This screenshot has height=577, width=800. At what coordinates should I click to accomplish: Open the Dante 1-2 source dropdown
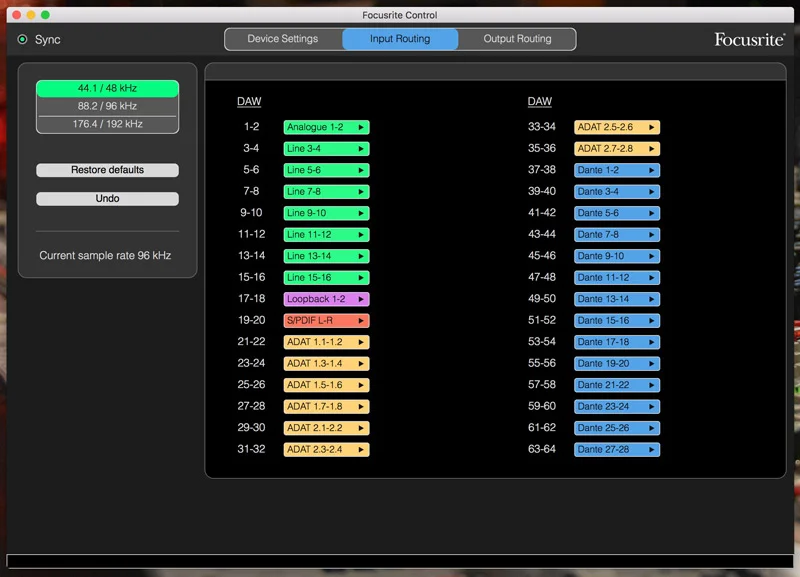[x=617, y=170]
